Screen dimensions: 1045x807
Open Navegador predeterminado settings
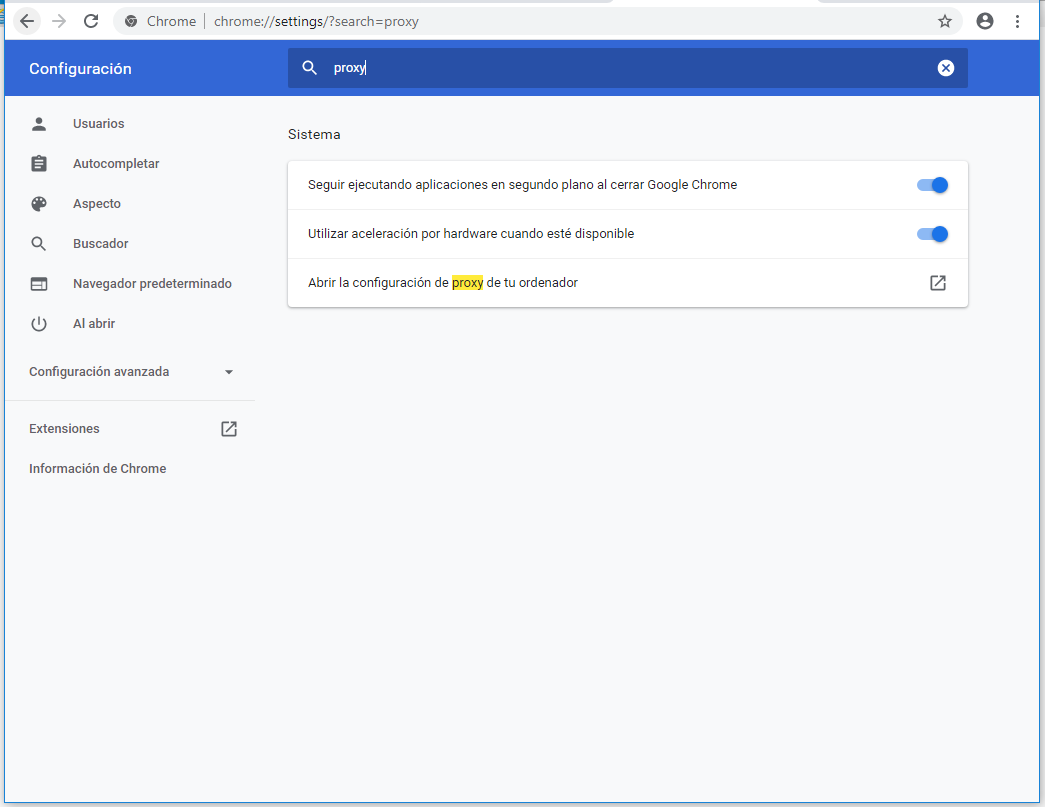pos(152,284)
